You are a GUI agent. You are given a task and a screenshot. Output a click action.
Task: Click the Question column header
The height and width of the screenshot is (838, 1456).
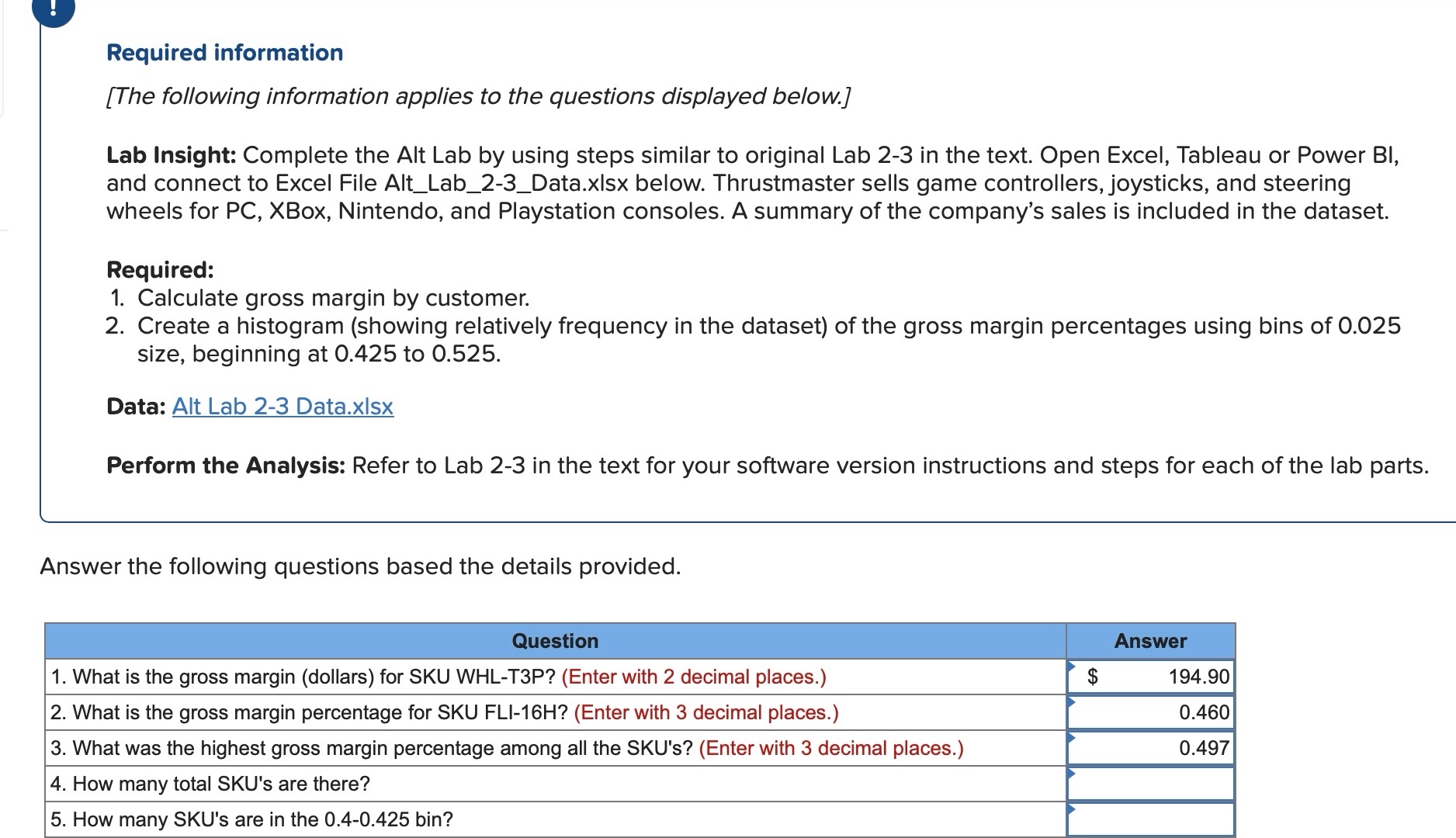coord(555,641)
